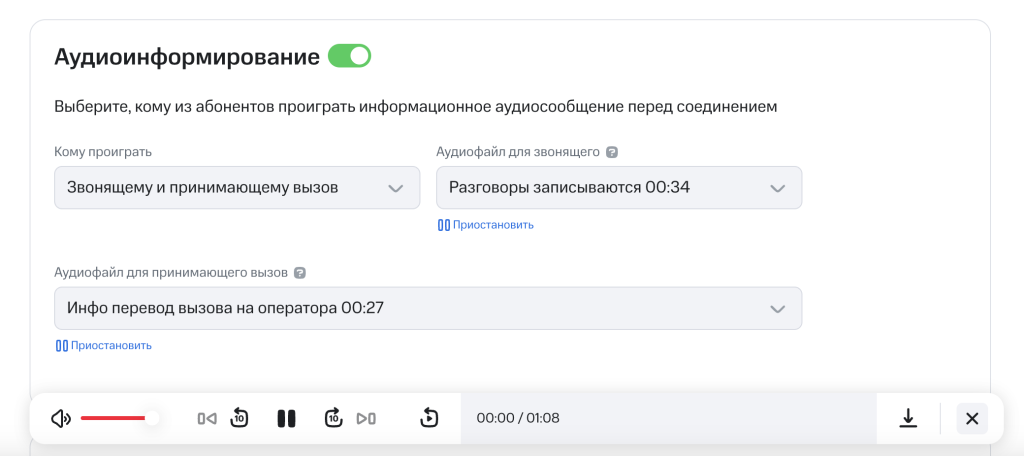
Task: Forward 10 seconds in the player
Action: point(333,417)
